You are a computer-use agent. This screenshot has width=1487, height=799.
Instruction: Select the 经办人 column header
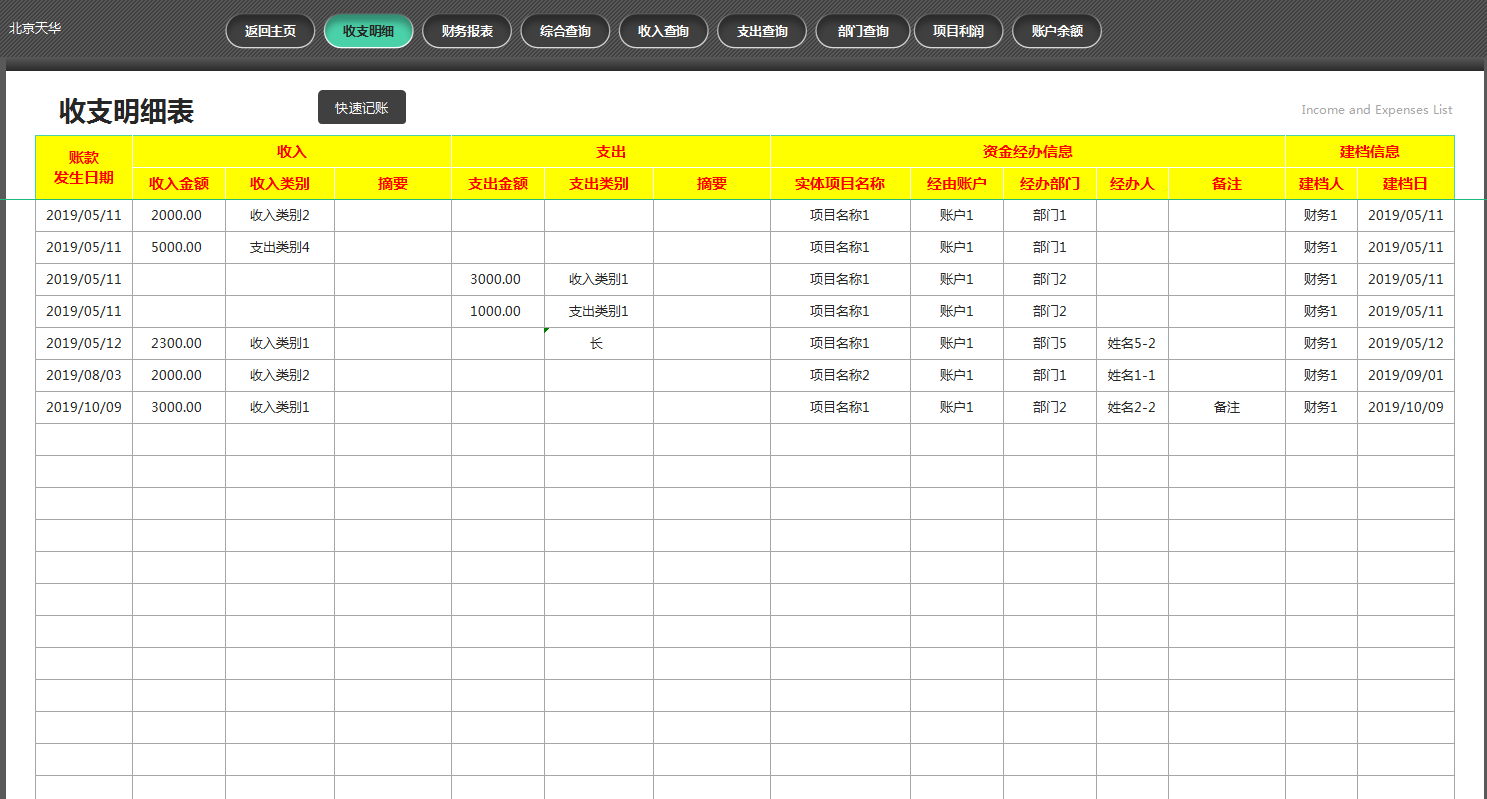click(x=1132, y=184)
